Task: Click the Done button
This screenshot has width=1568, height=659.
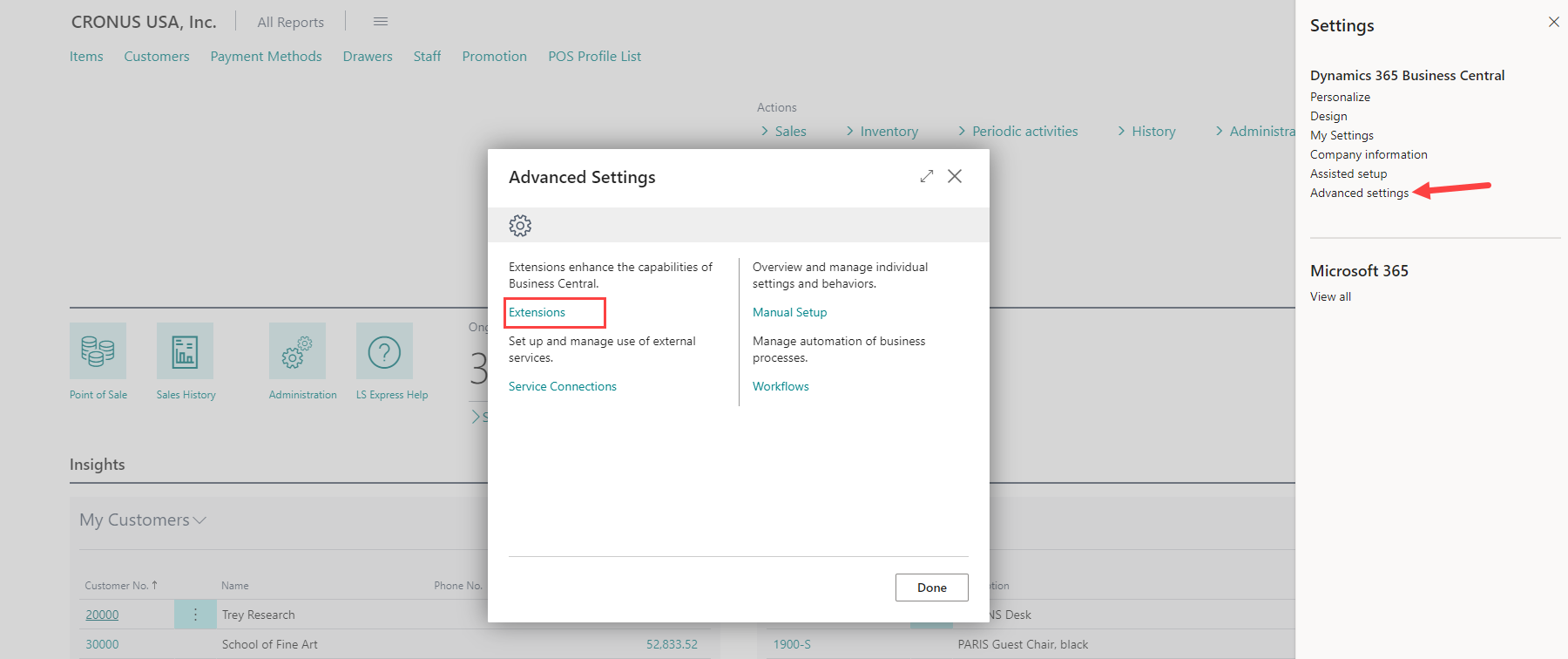Action: [x=932, y=588]
